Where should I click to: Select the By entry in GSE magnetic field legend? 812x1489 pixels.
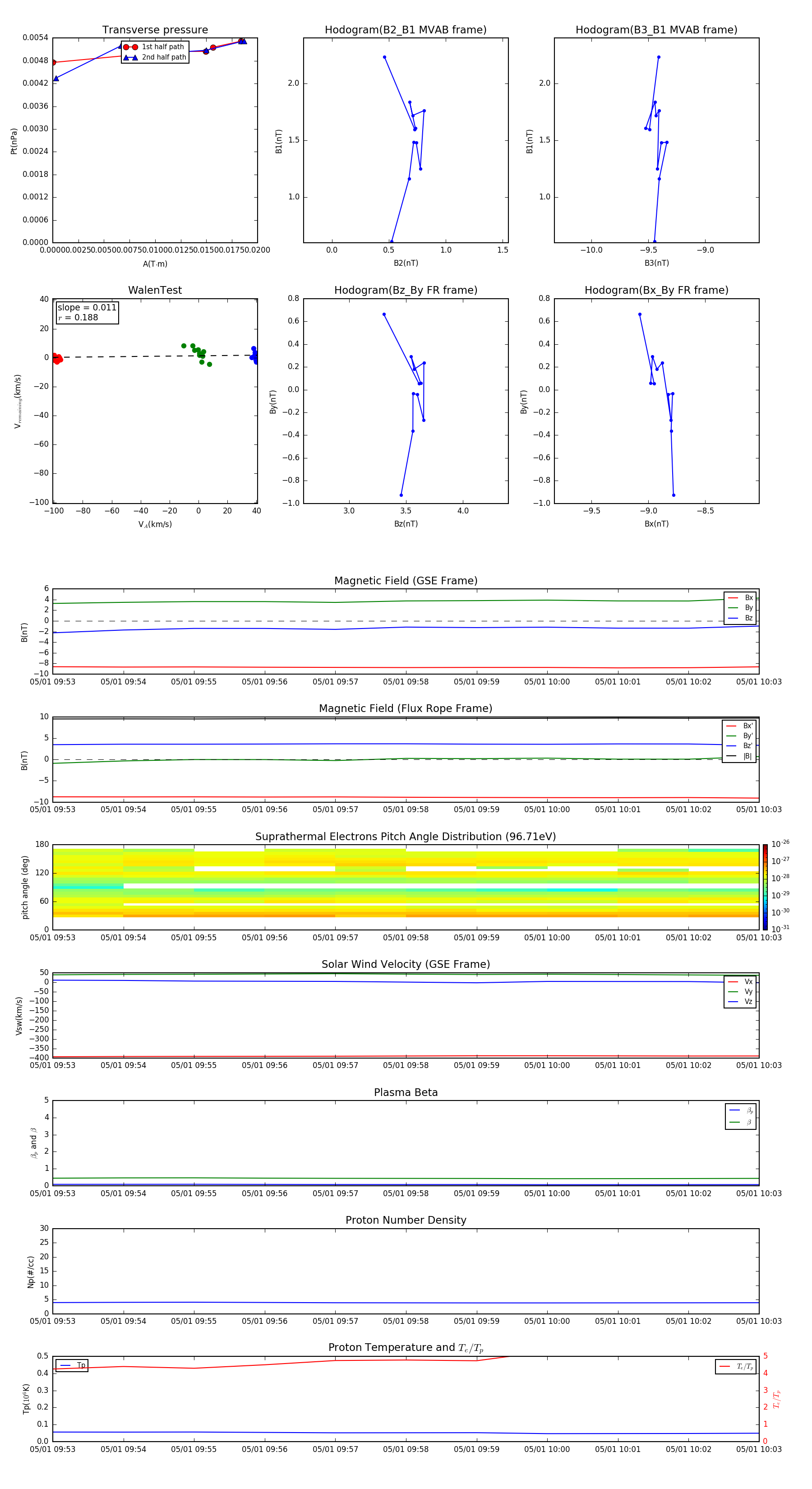pyautogui.click(x=740, y=607)
